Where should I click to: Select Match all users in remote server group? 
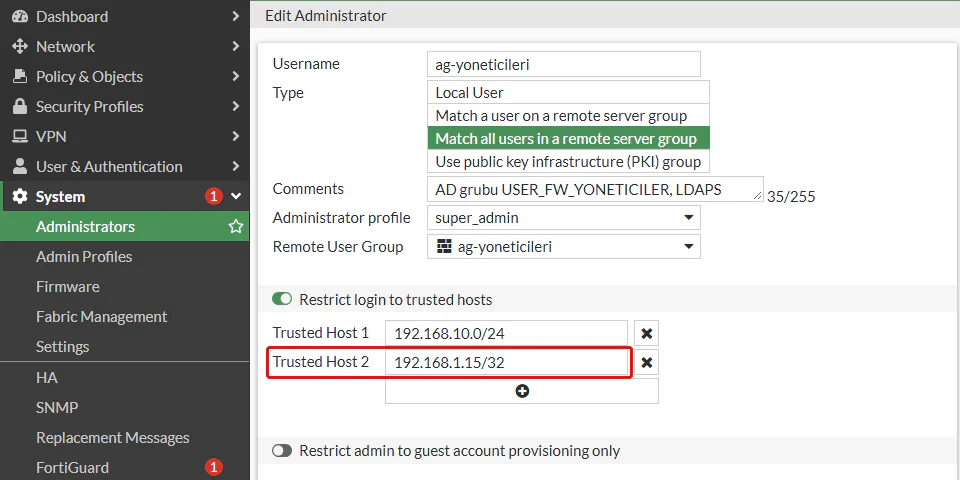tap(568, 139)
